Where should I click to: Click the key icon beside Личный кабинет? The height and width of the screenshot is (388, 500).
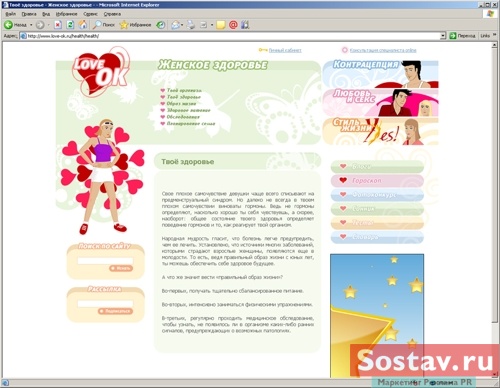263,50
